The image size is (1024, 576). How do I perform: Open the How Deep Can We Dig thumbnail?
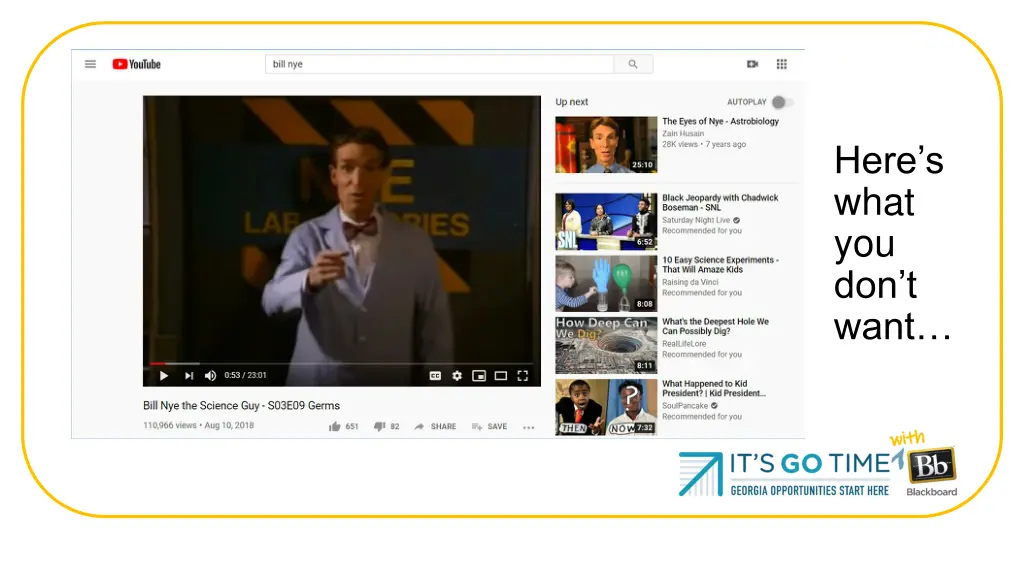pos(606,345)
